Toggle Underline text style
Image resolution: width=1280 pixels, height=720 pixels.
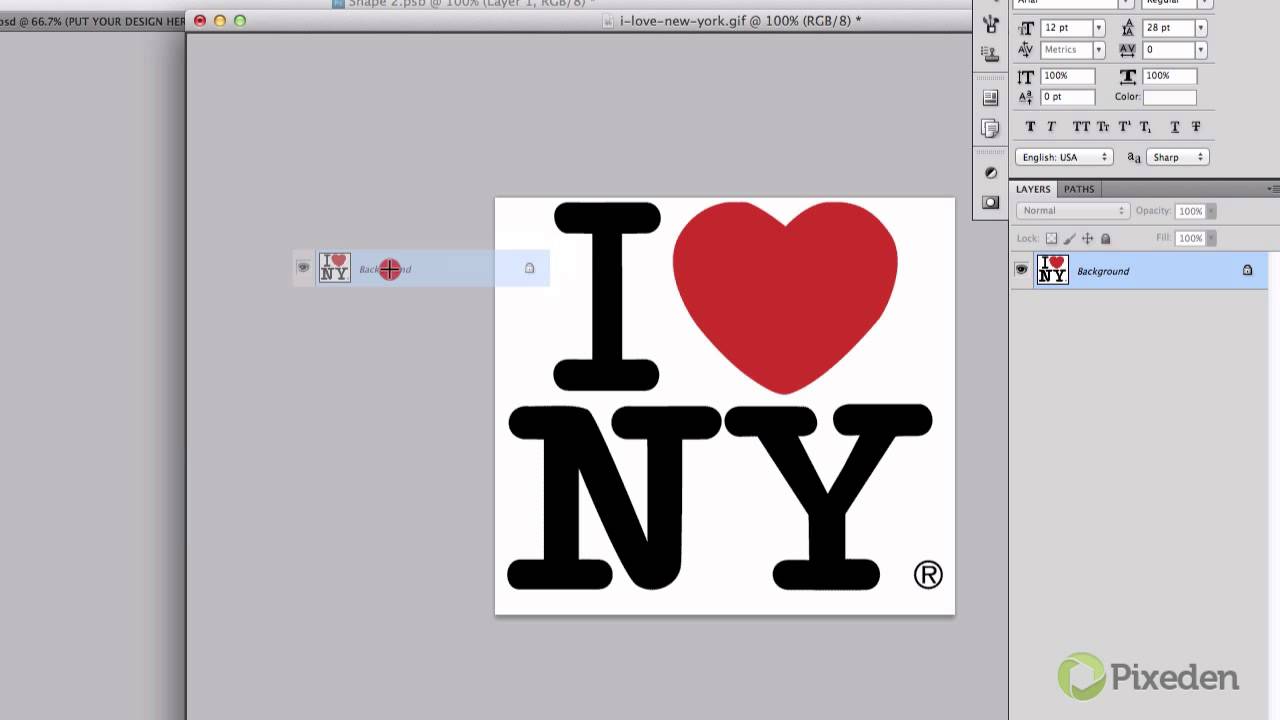1175,127
